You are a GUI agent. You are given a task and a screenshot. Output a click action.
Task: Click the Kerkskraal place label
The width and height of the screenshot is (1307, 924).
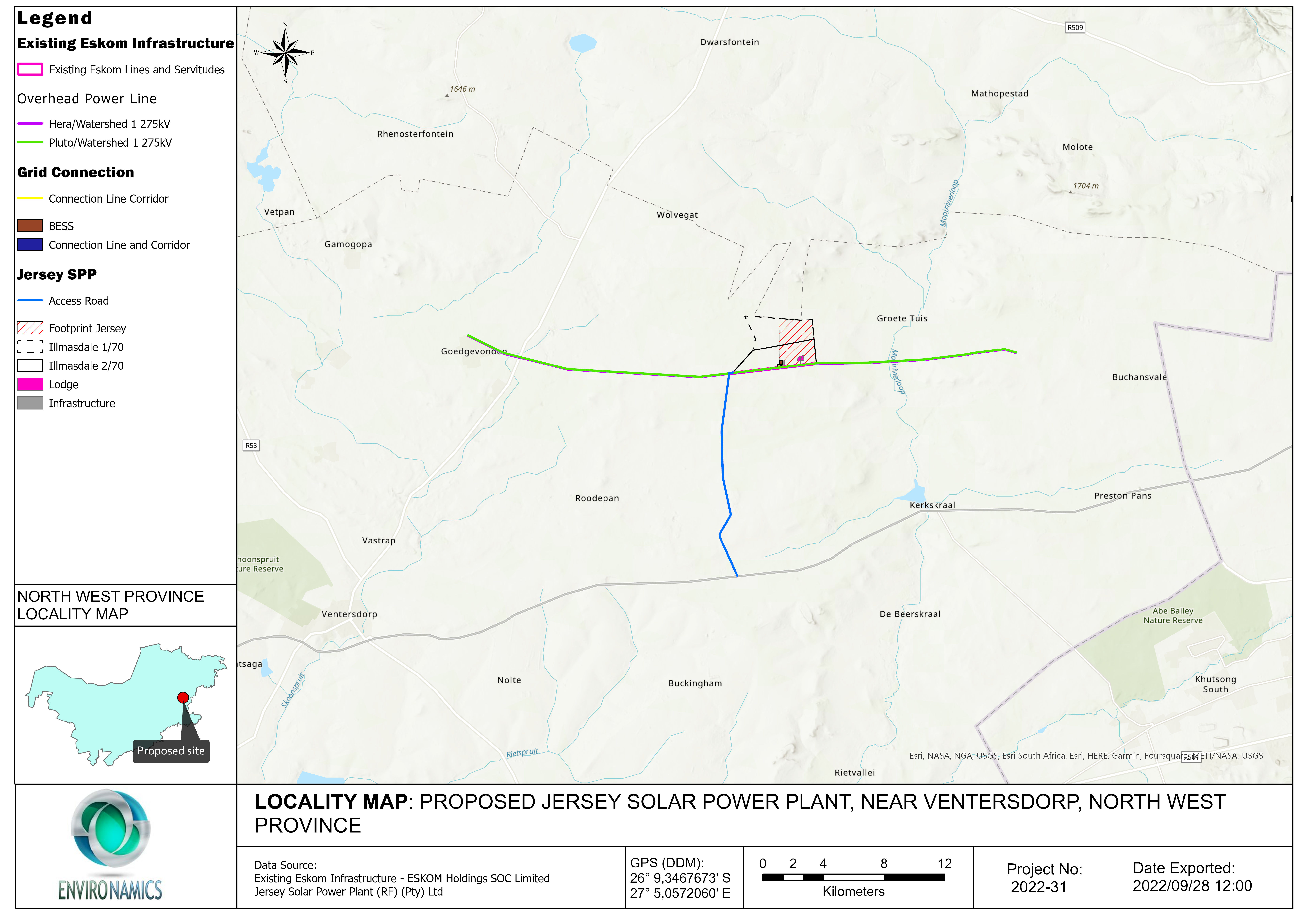pyautogui.click(x=933, y=505)
